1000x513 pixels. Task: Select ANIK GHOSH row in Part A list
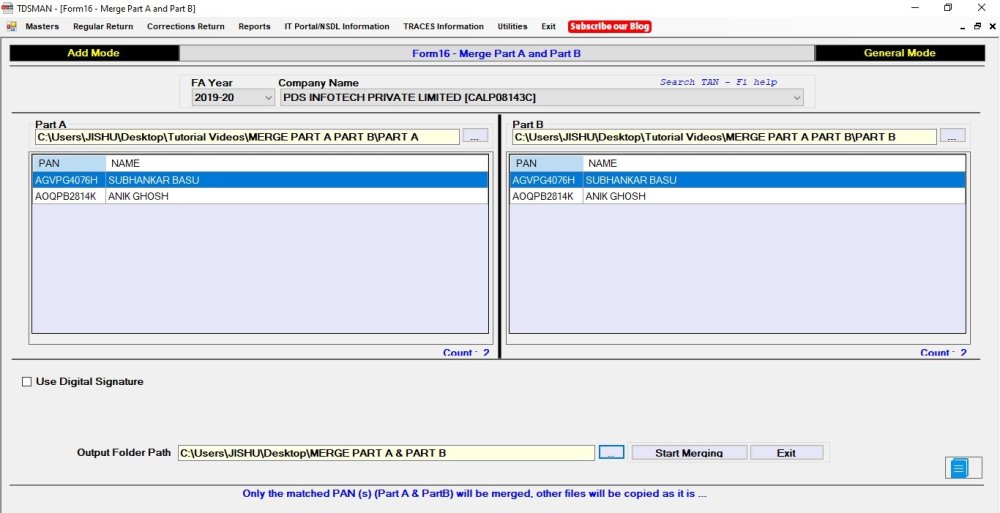(x=260, y=196)
